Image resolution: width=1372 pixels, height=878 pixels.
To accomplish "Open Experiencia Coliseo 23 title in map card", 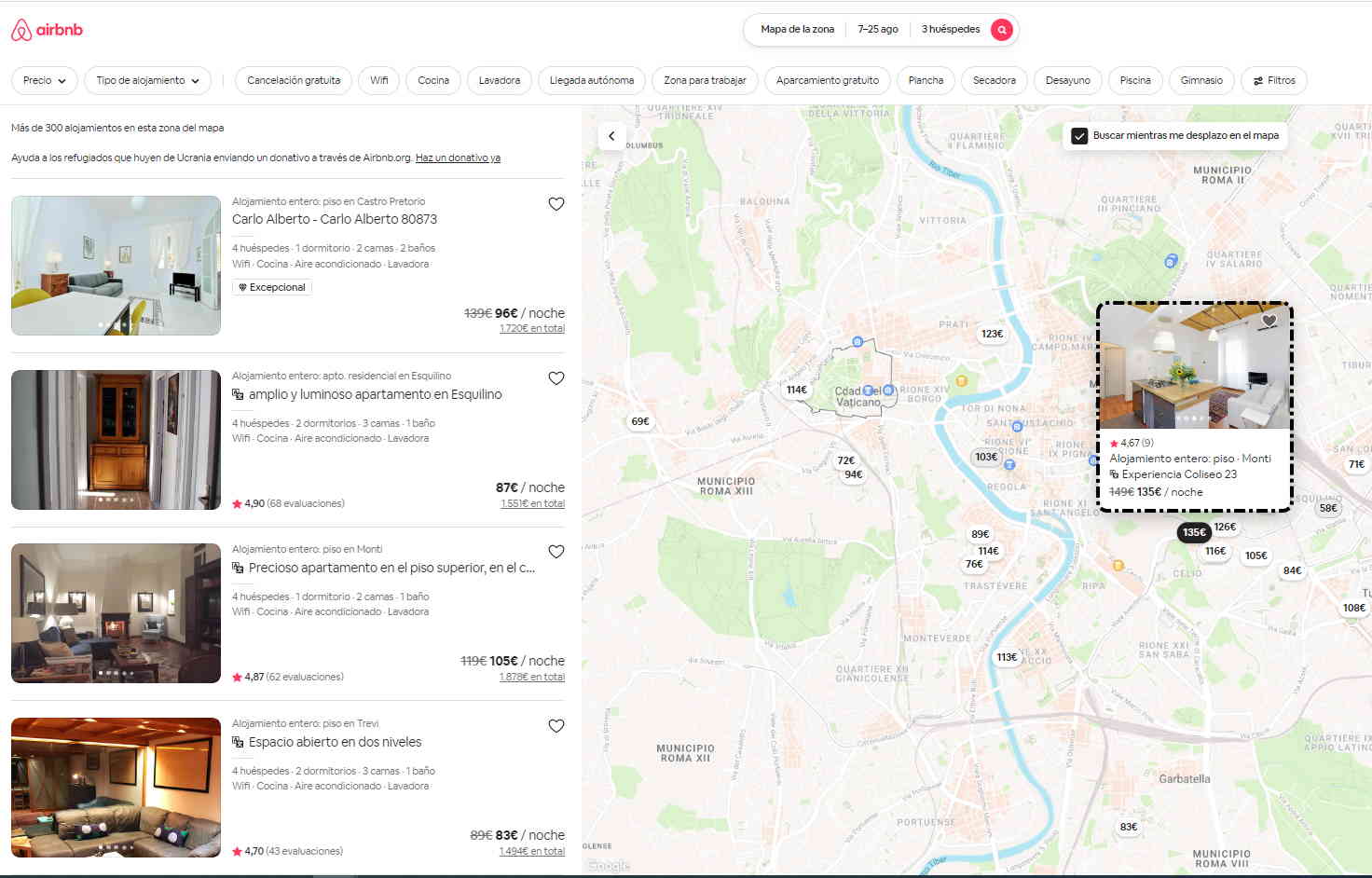I will click(1179, 474).
